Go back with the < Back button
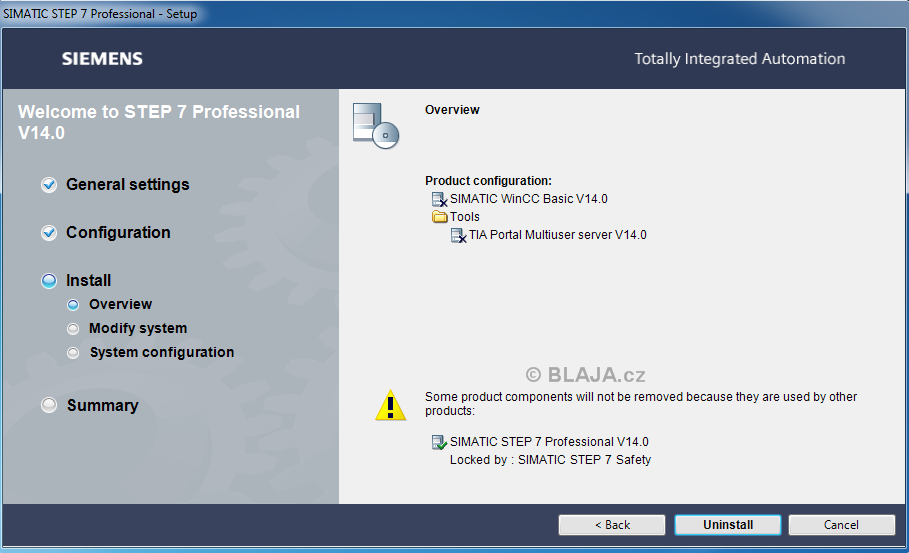Viewport: 909px width, 553px height. 612,525
